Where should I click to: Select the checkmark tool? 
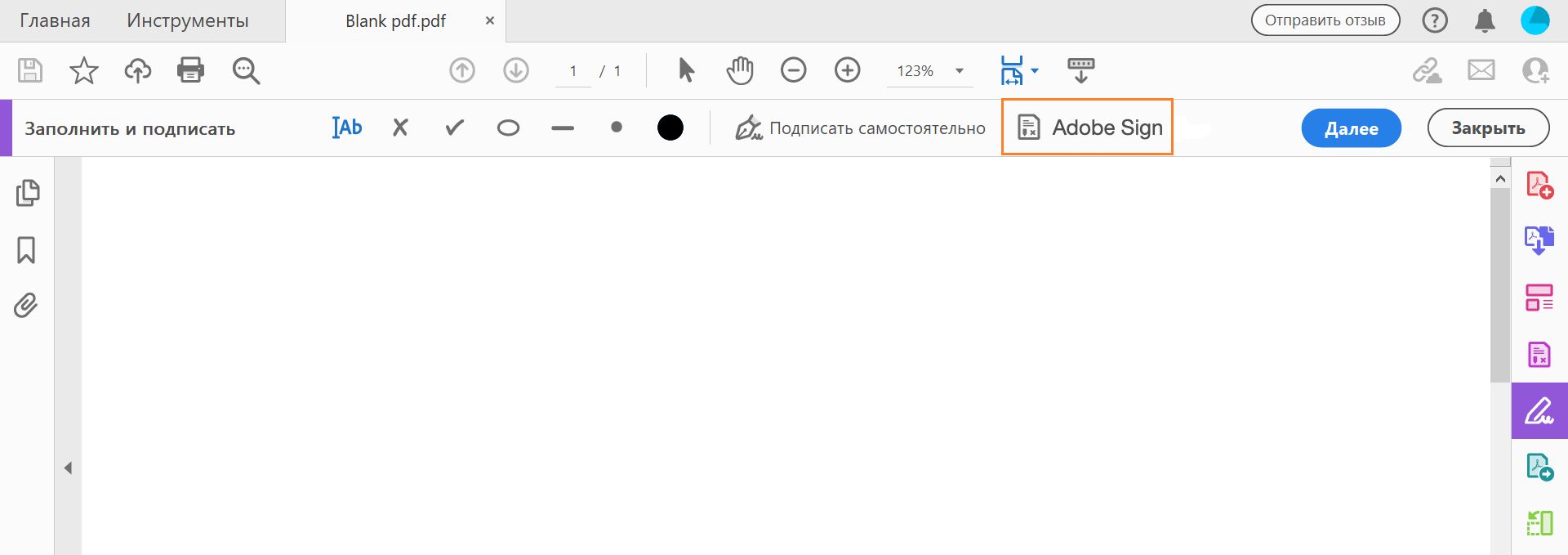455,128
